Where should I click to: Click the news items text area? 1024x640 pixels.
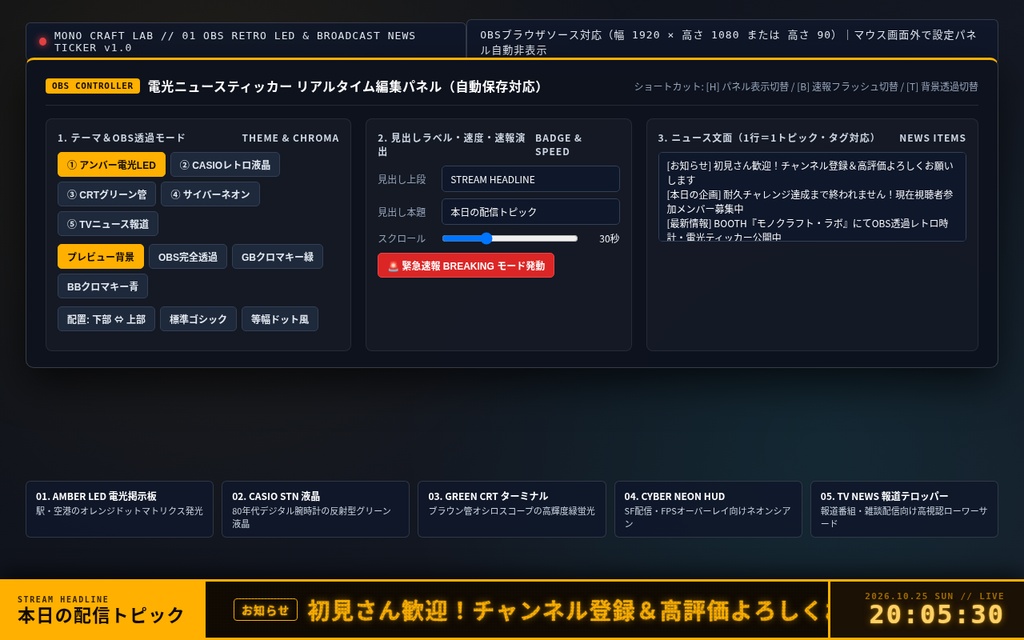pyautogui.click(x=812, y=197)
